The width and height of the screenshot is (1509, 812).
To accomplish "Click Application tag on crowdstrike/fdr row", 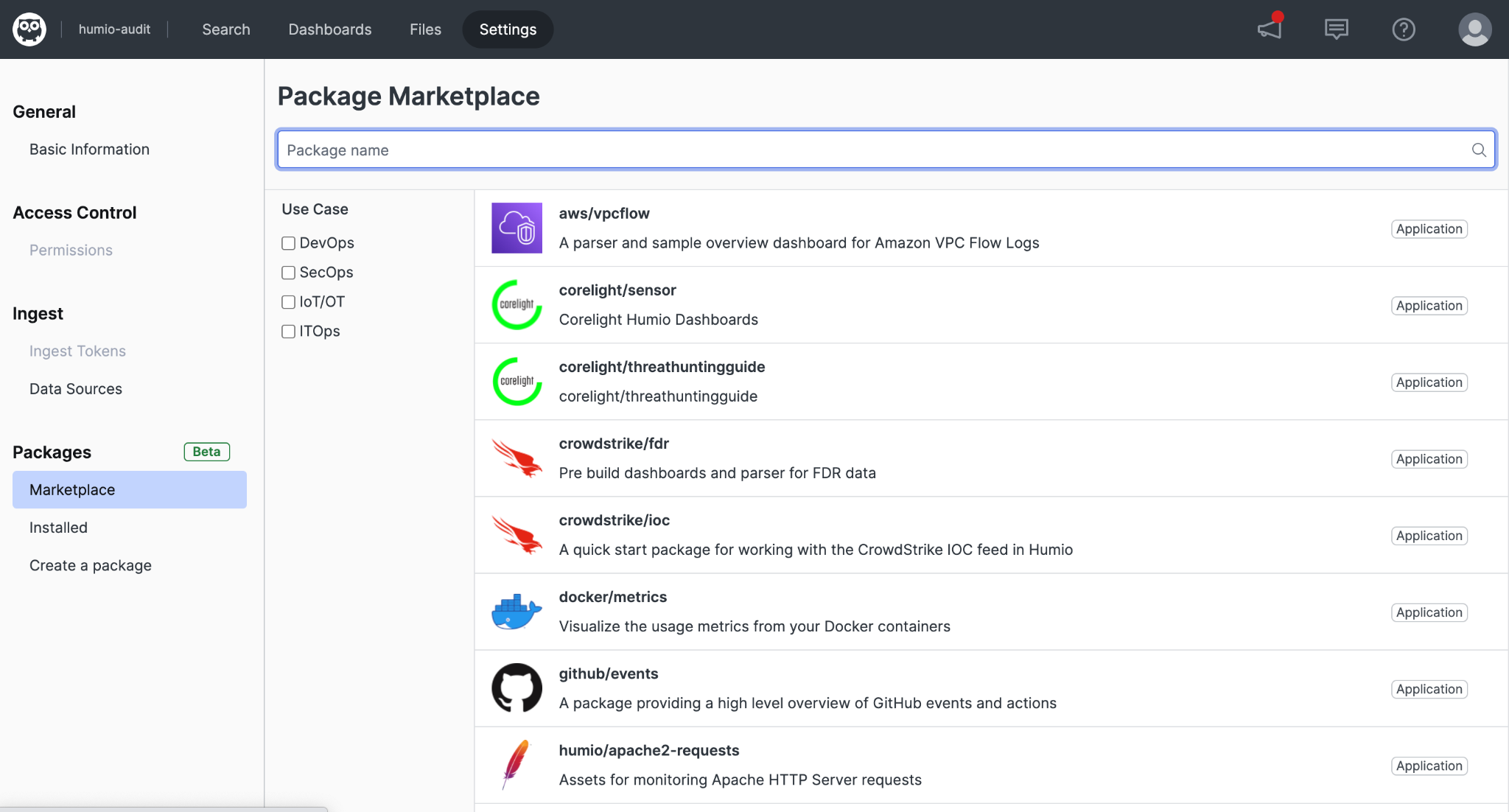I will (1429, 458).
